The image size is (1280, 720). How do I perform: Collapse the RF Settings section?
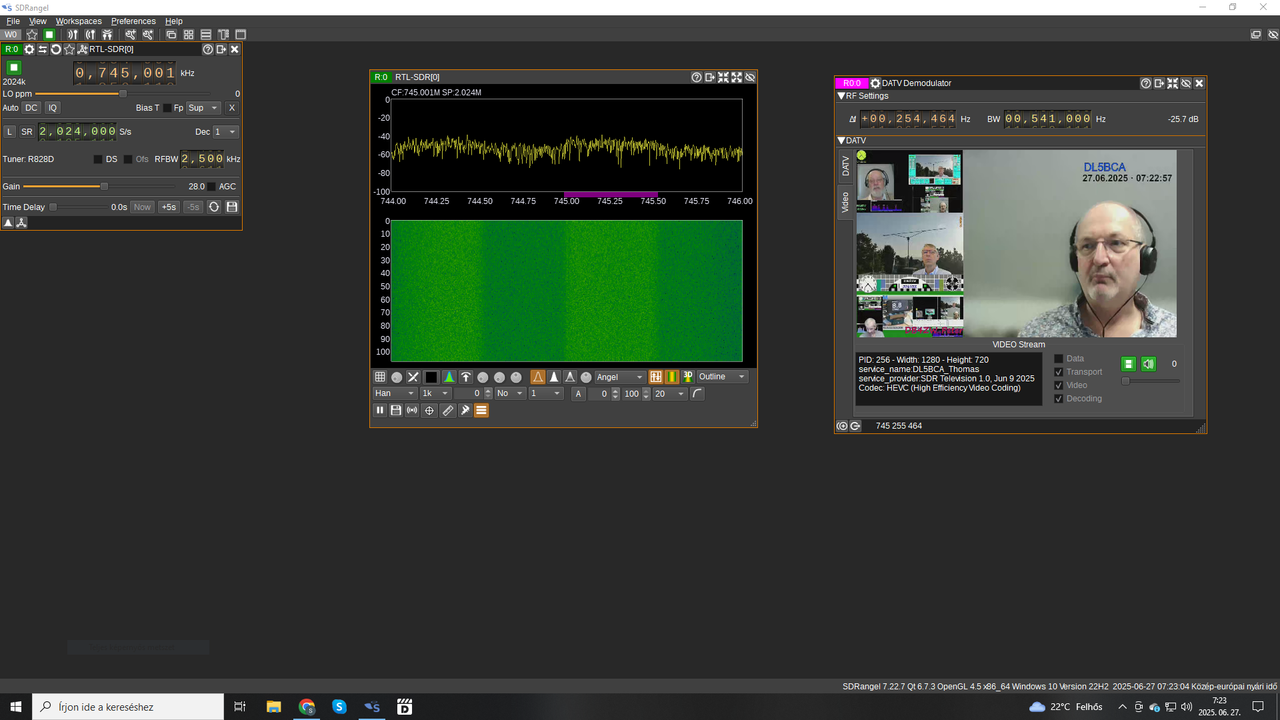[842, 96]
